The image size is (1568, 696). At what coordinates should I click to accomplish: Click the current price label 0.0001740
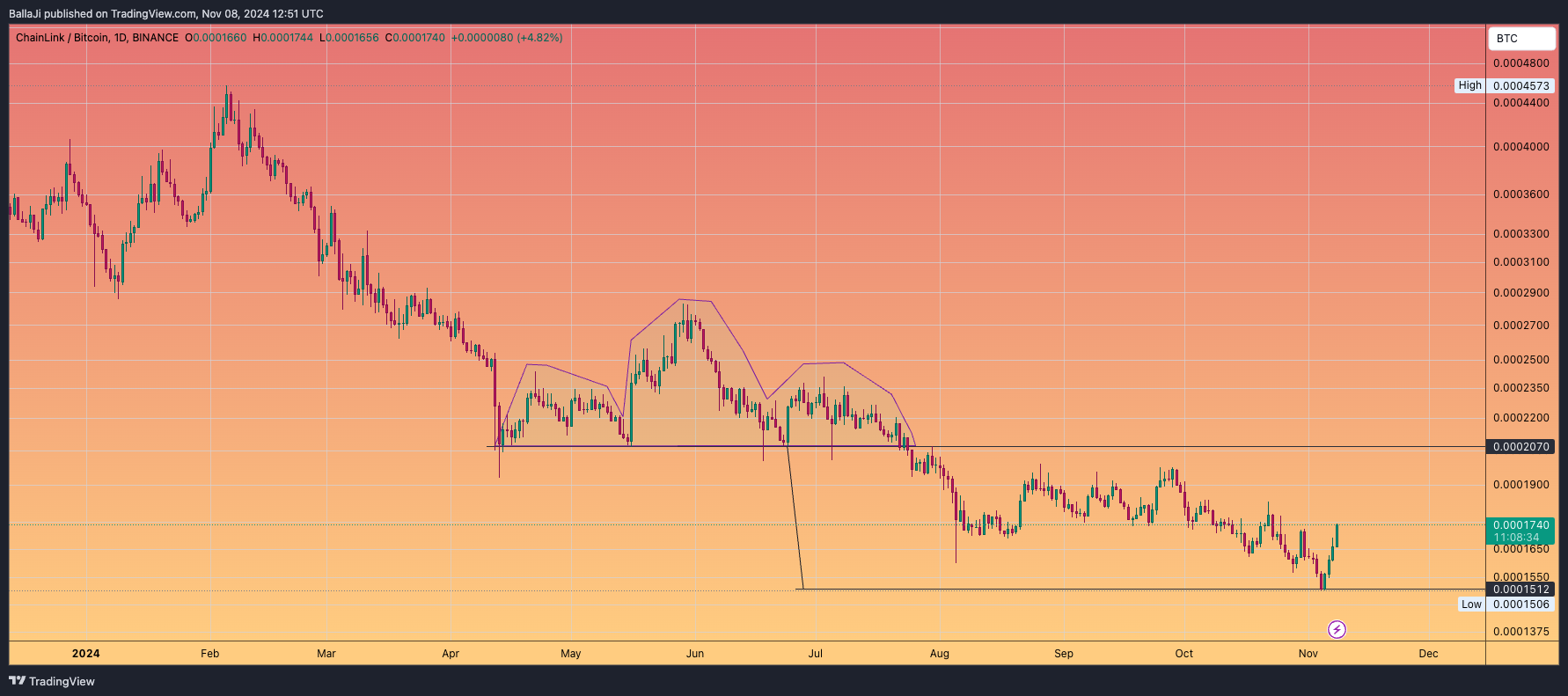click(1520, 525)
